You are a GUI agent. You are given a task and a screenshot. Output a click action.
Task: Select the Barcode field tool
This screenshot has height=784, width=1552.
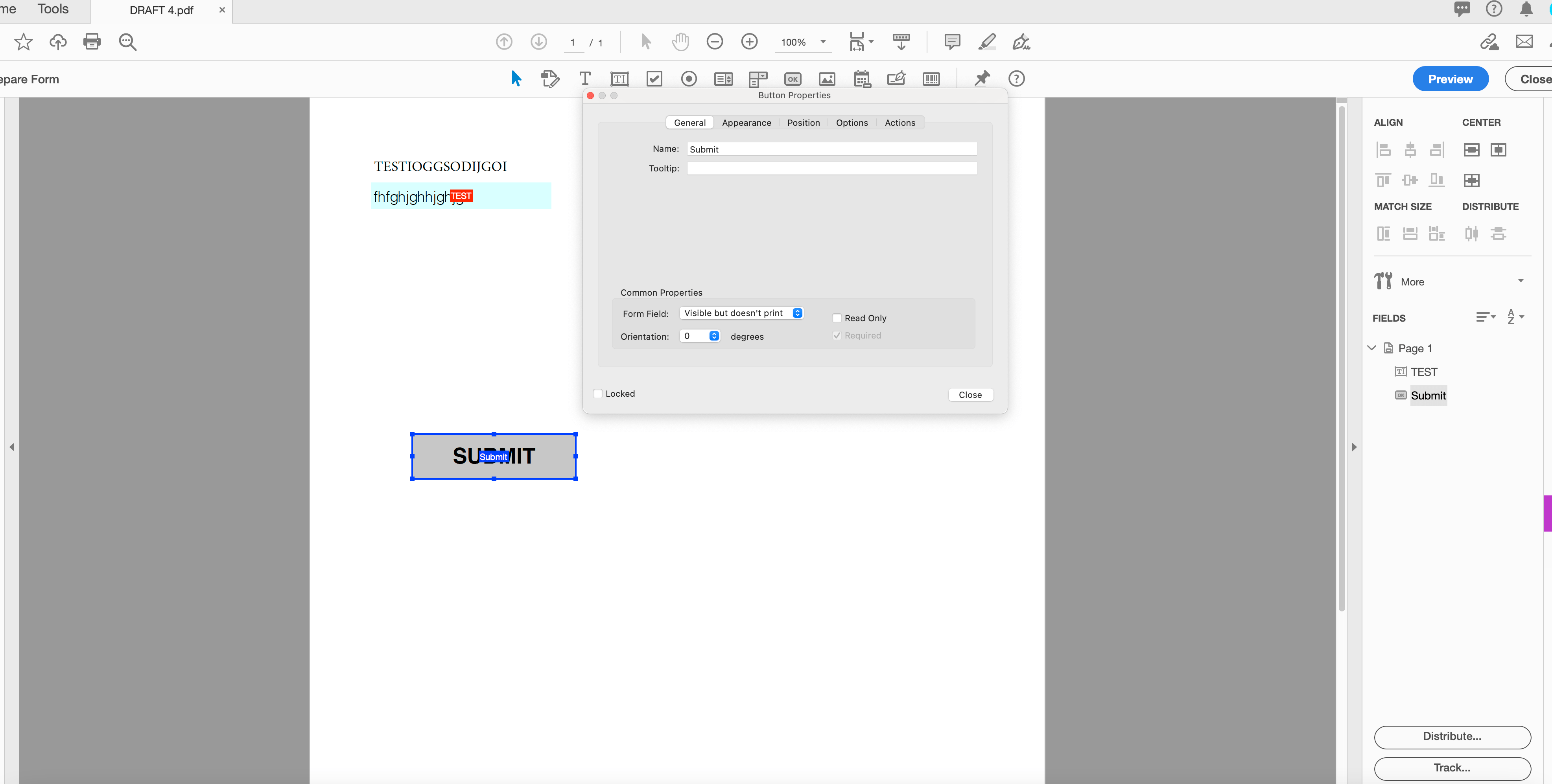(x=930, y=79)
